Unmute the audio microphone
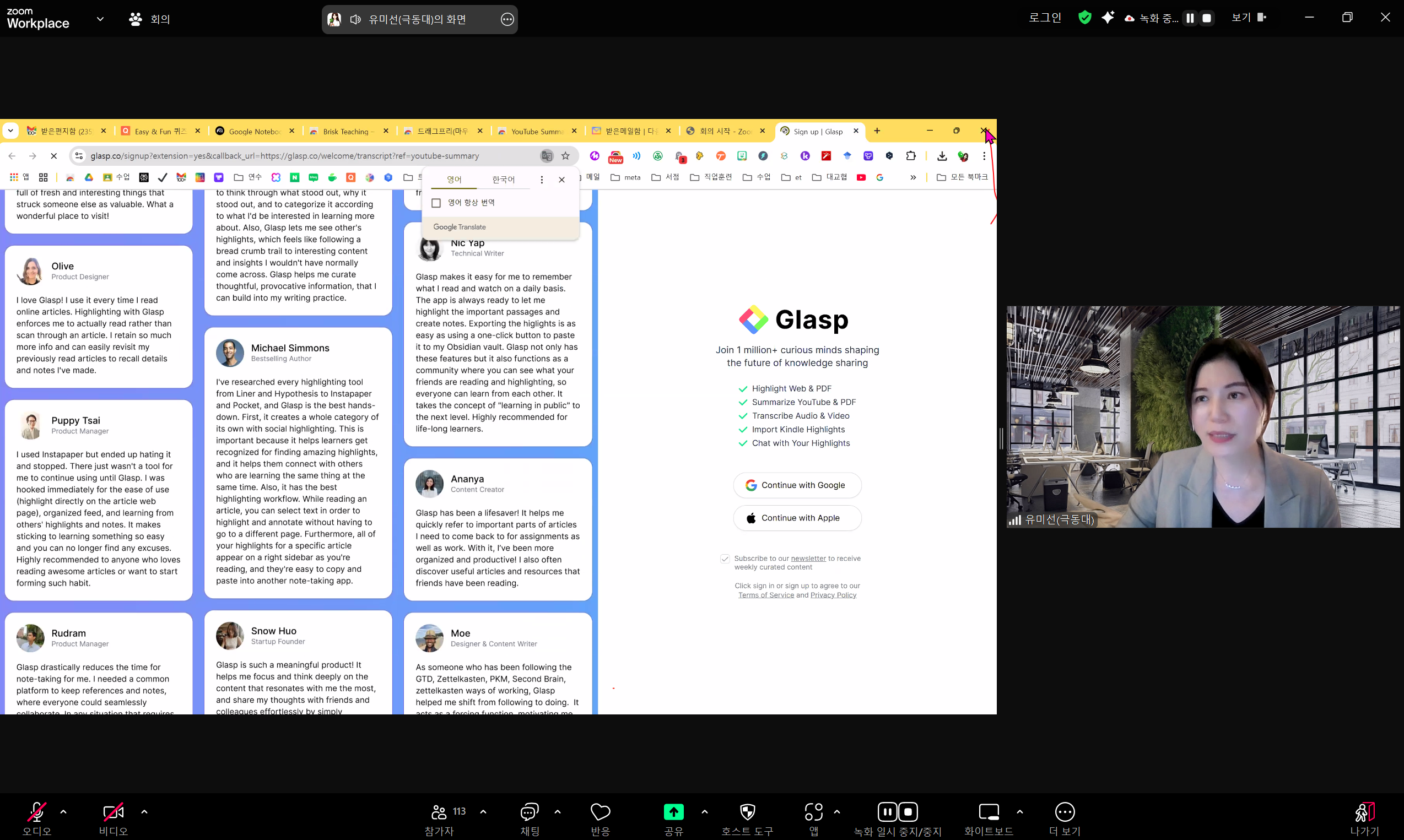1404x840 pixels. click(x=37, y=812)
